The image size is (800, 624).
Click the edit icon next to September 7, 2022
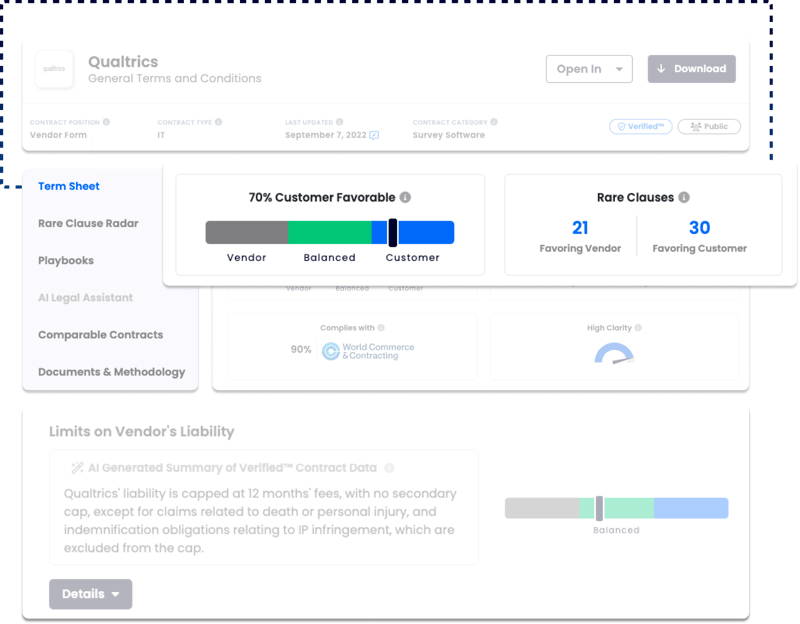tap(374, 135)
